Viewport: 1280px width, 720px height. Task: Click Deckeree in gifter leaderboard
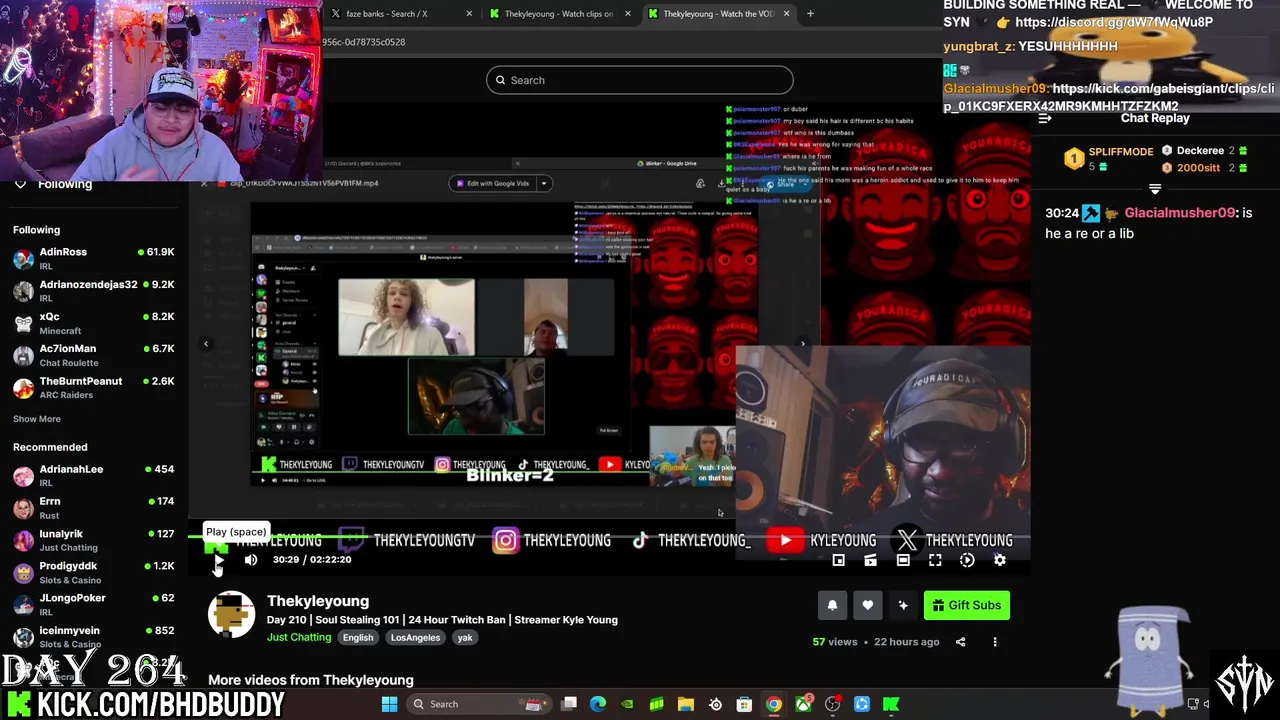1200,151
